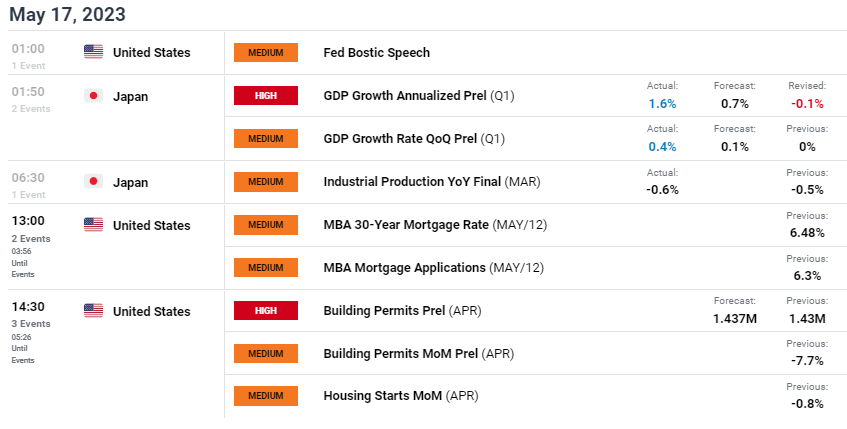This screenshot has height=429, width=847.
Task: Click the 14:30 time slot with 3 Events
Action: click(x=28, y=311)
